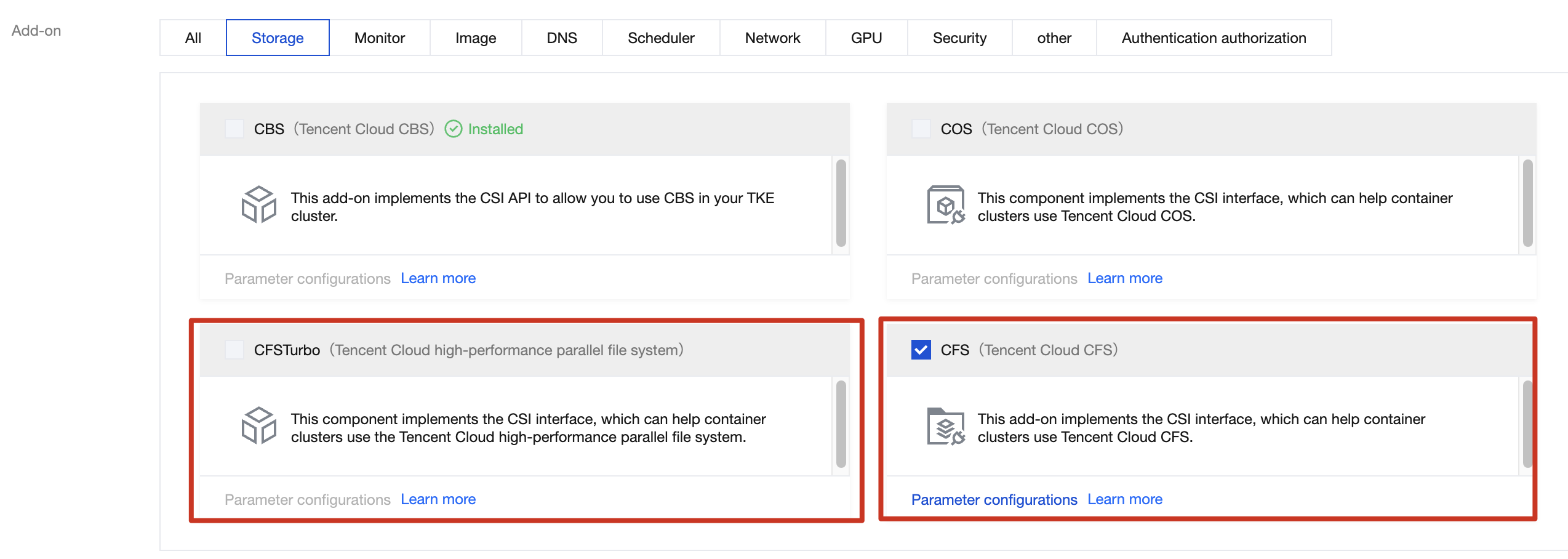Open Learn more link under CBS

click(x=438, y=278)
